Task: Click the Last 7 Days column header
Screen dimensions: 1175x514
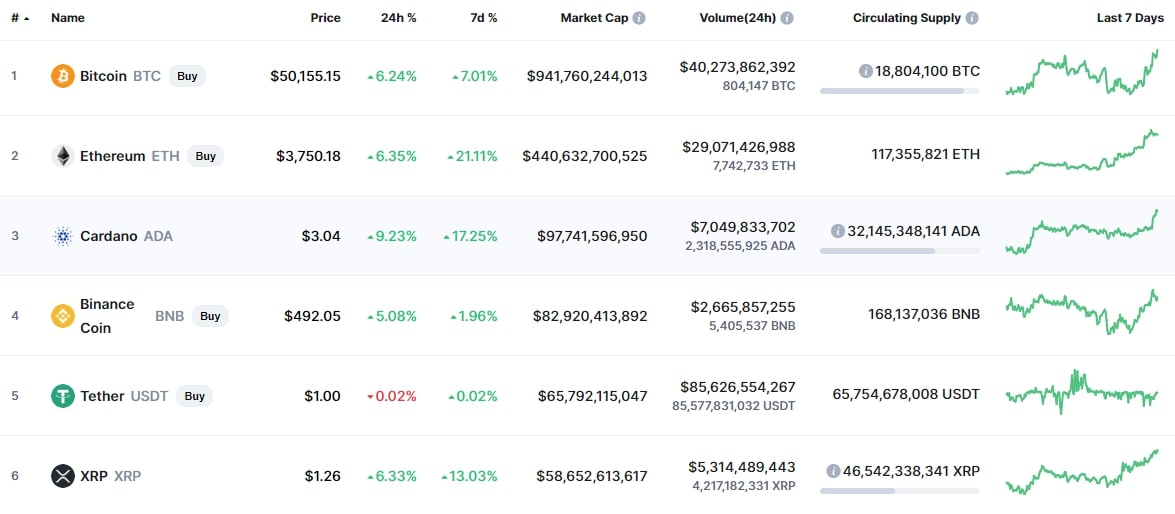Action: (x=1130, y=18)
